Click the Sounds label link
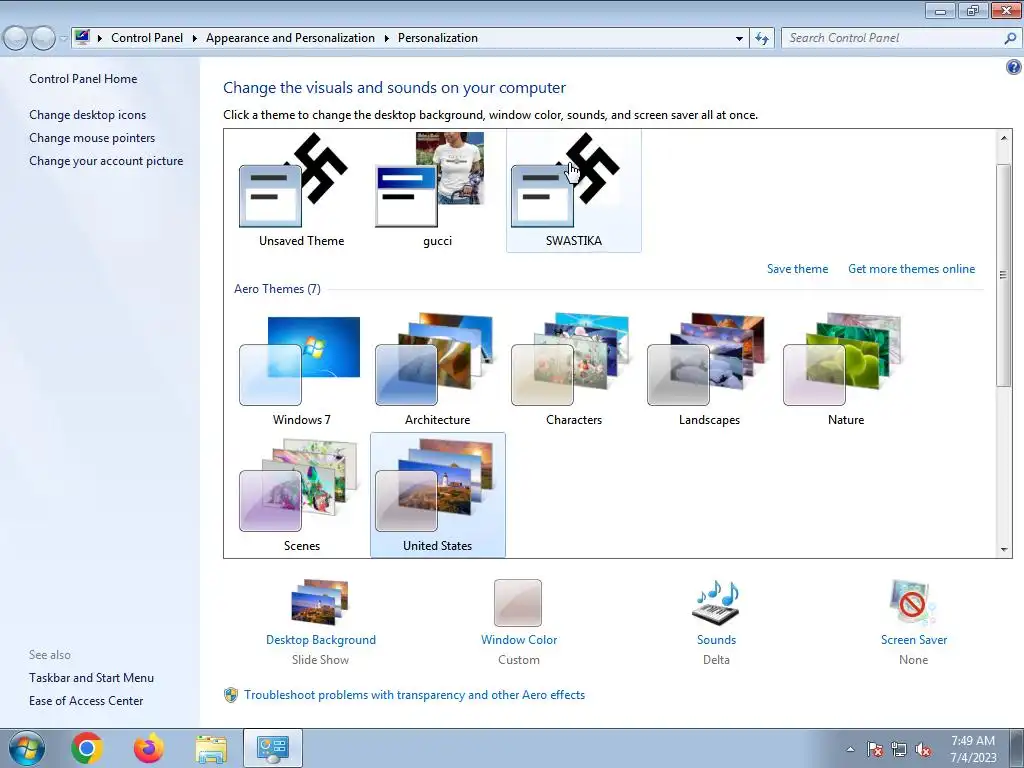The height and width of the screenshot is (768, 1024). 716,640
